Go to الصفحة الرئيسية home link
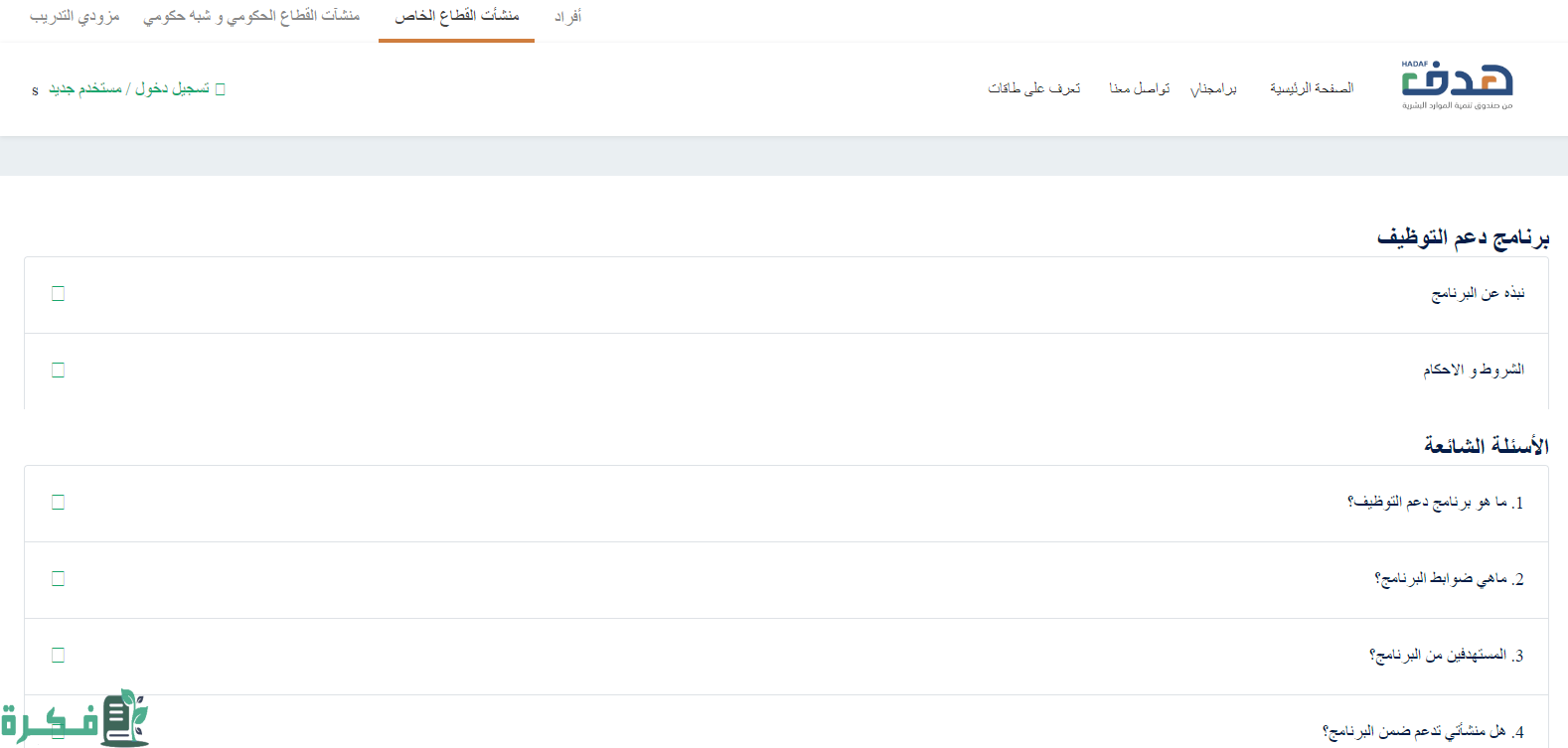1568x748 pixels. click(1311, 88)
